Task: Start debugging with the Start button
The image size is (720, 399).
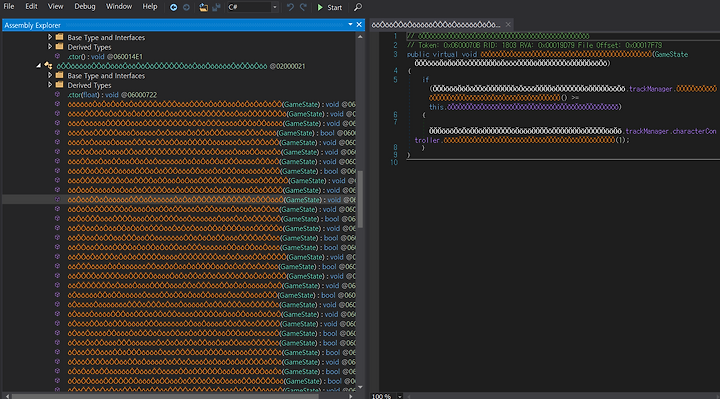Action: click(330, 7)
